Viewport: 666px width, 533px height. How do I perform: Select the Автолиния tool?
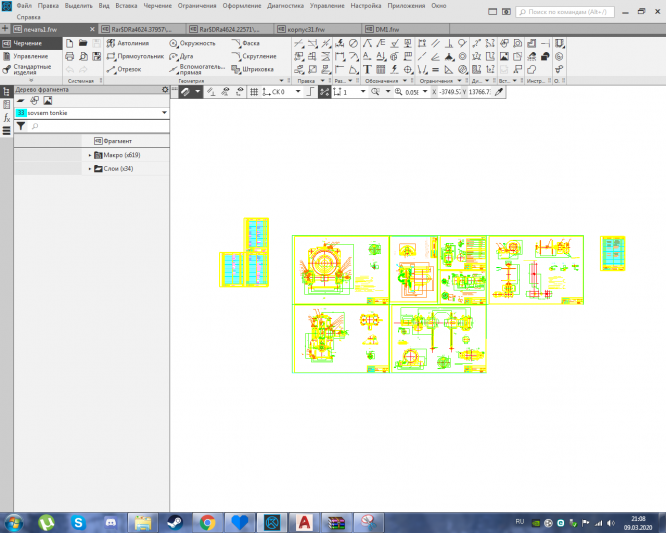click(128, 43)
